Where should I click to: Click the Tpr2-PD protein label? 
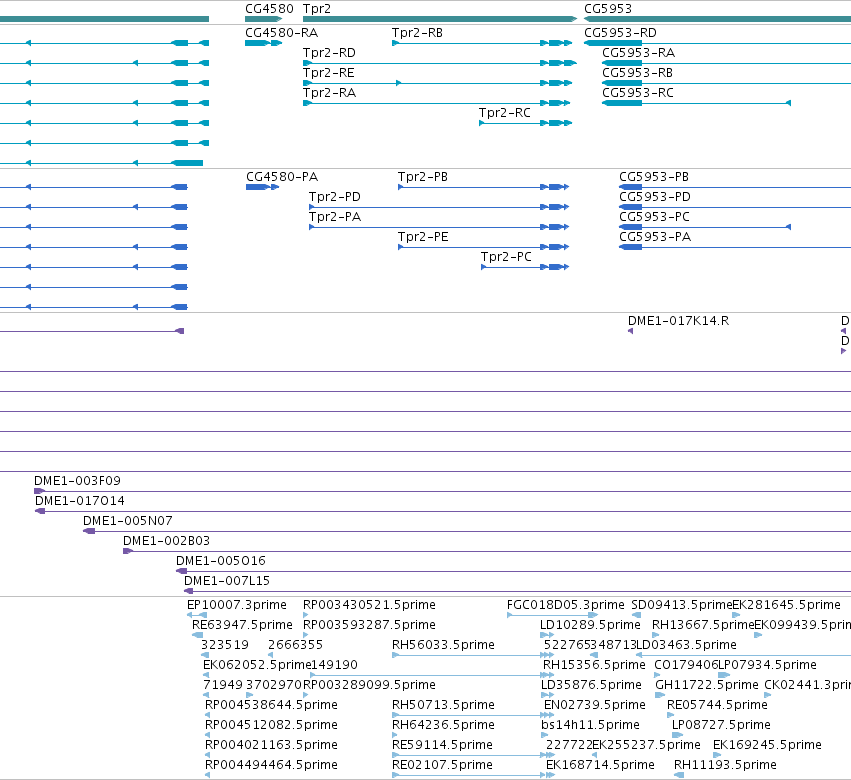pos(335,197)
